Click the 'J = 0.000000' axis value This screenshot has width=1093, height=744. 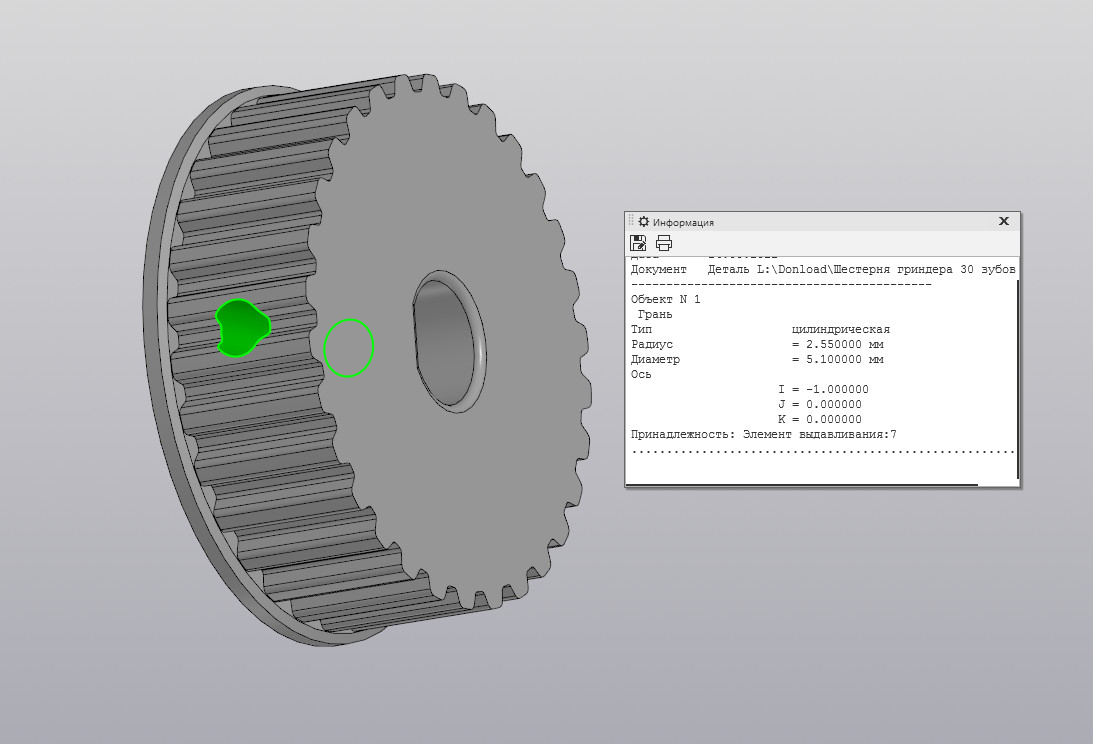(820, 404)
